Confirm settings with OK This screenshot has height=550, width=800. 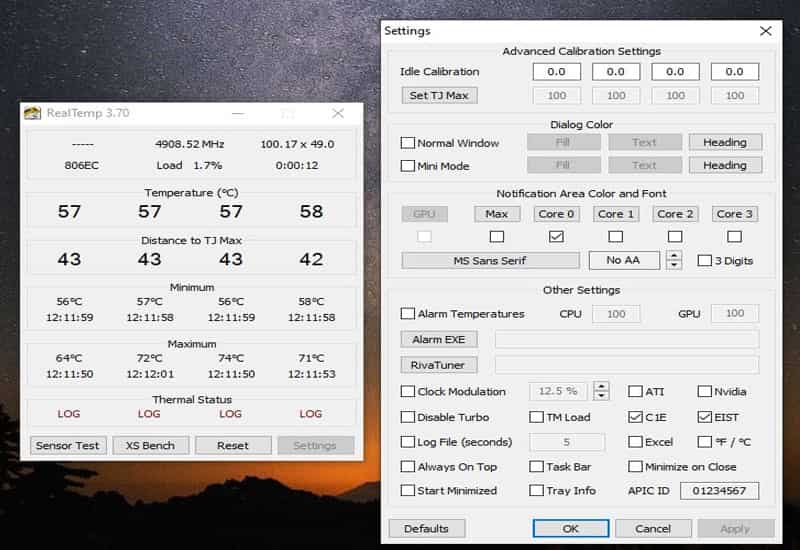pyautogui.click(x=571, y=529)
